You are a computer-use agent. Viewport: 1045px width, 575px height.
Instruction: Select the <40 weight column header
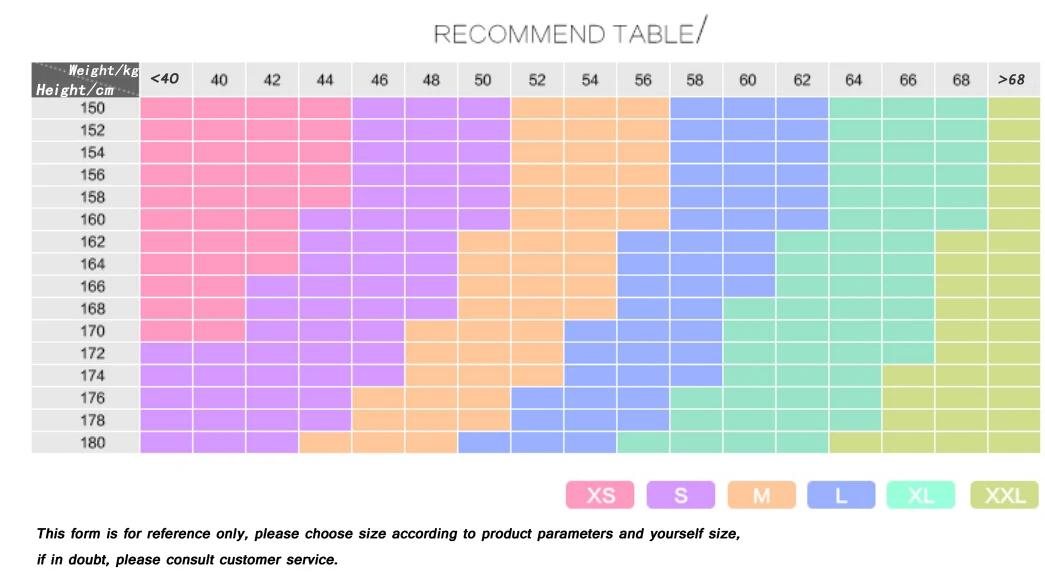[x=166, y=80]
